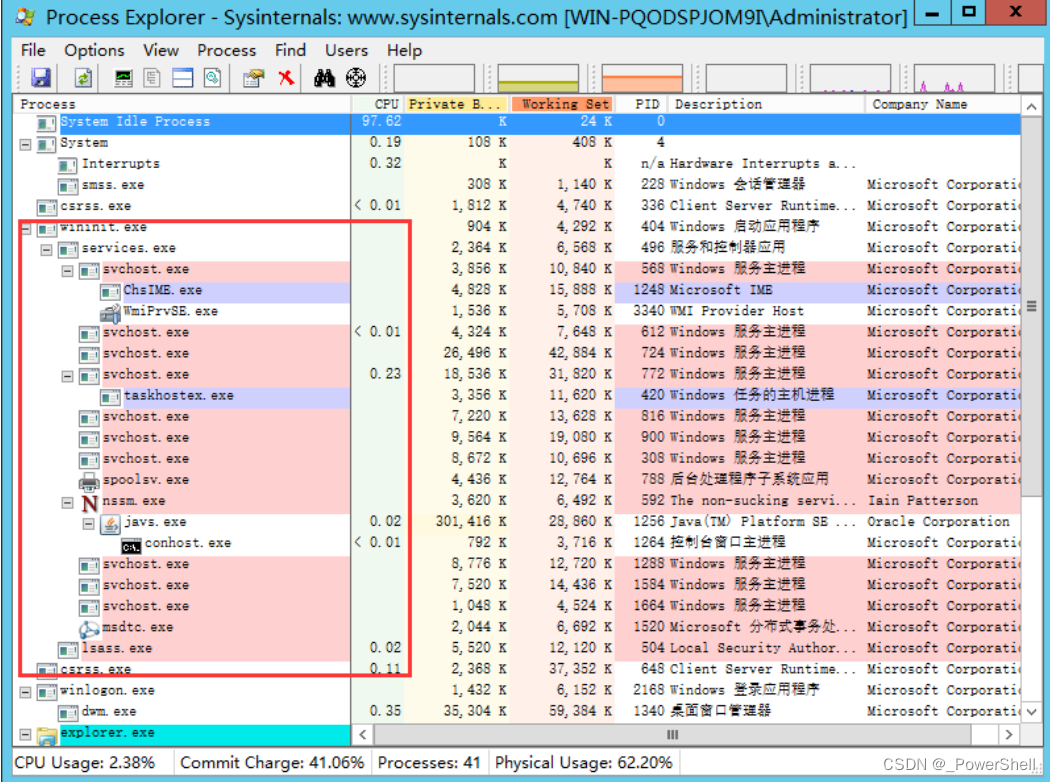Open the Properties toolbar icon
This screenshot has height=782, width=1050.
click(253, 78)
